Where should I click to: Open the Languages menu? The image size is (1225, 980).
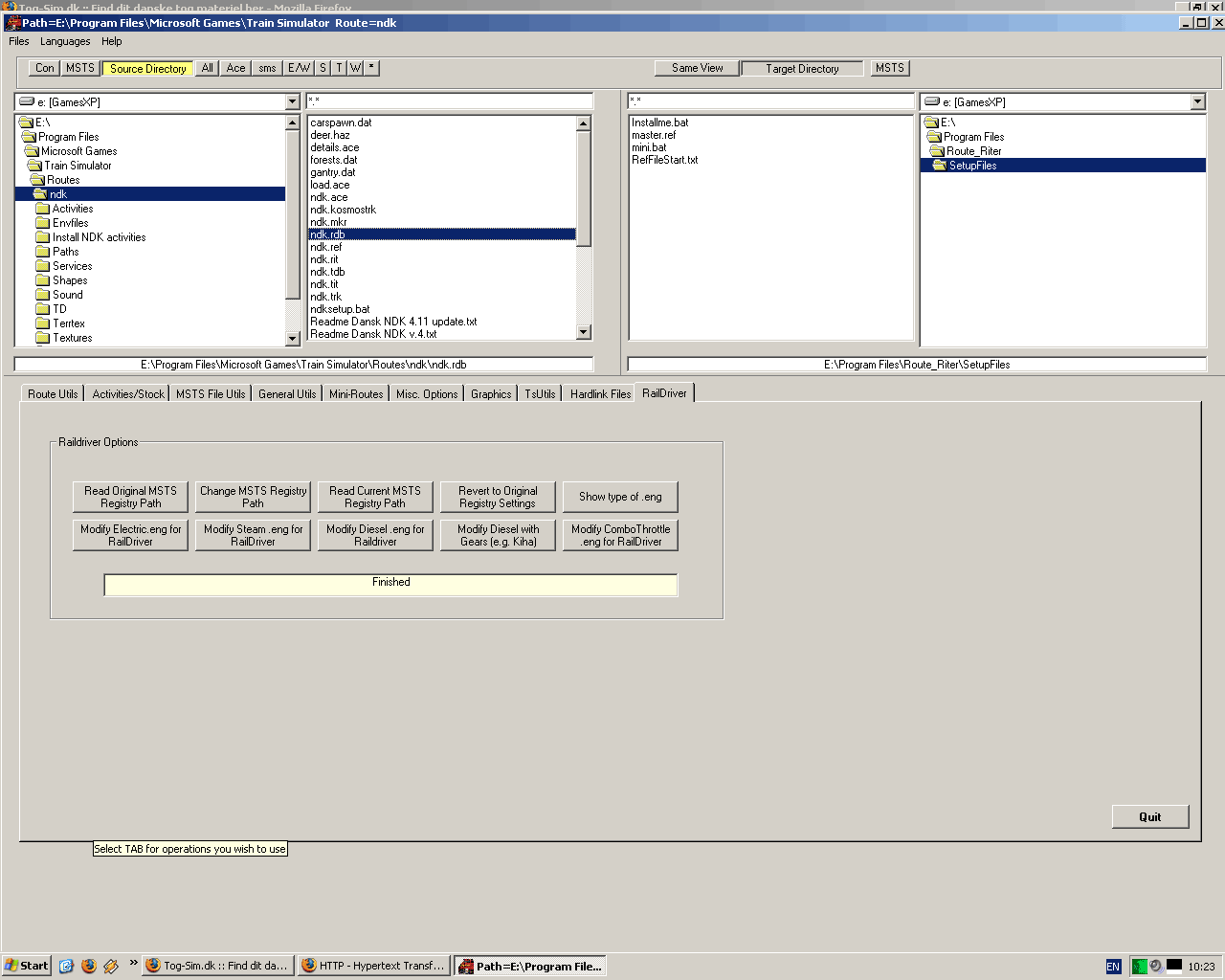[65, 41]
